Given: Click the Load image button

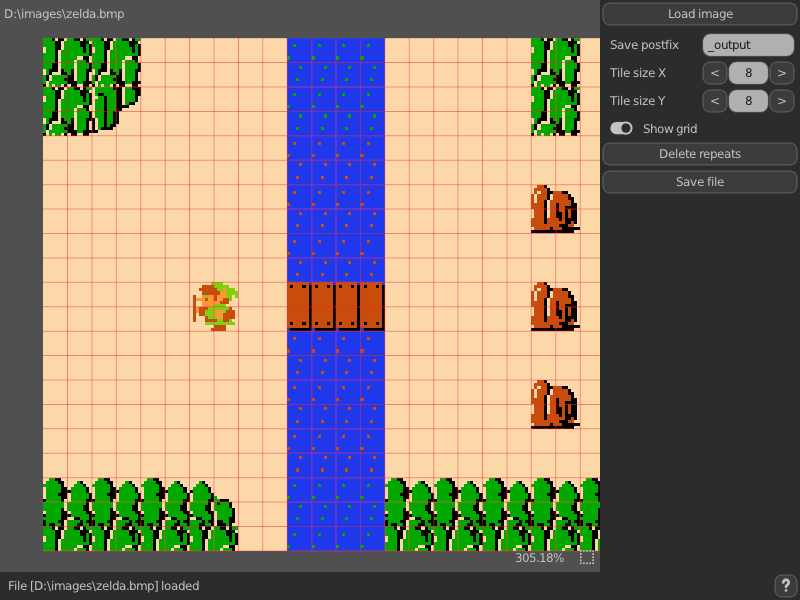Looking at the screenshot, I should [x=700, y=14].
